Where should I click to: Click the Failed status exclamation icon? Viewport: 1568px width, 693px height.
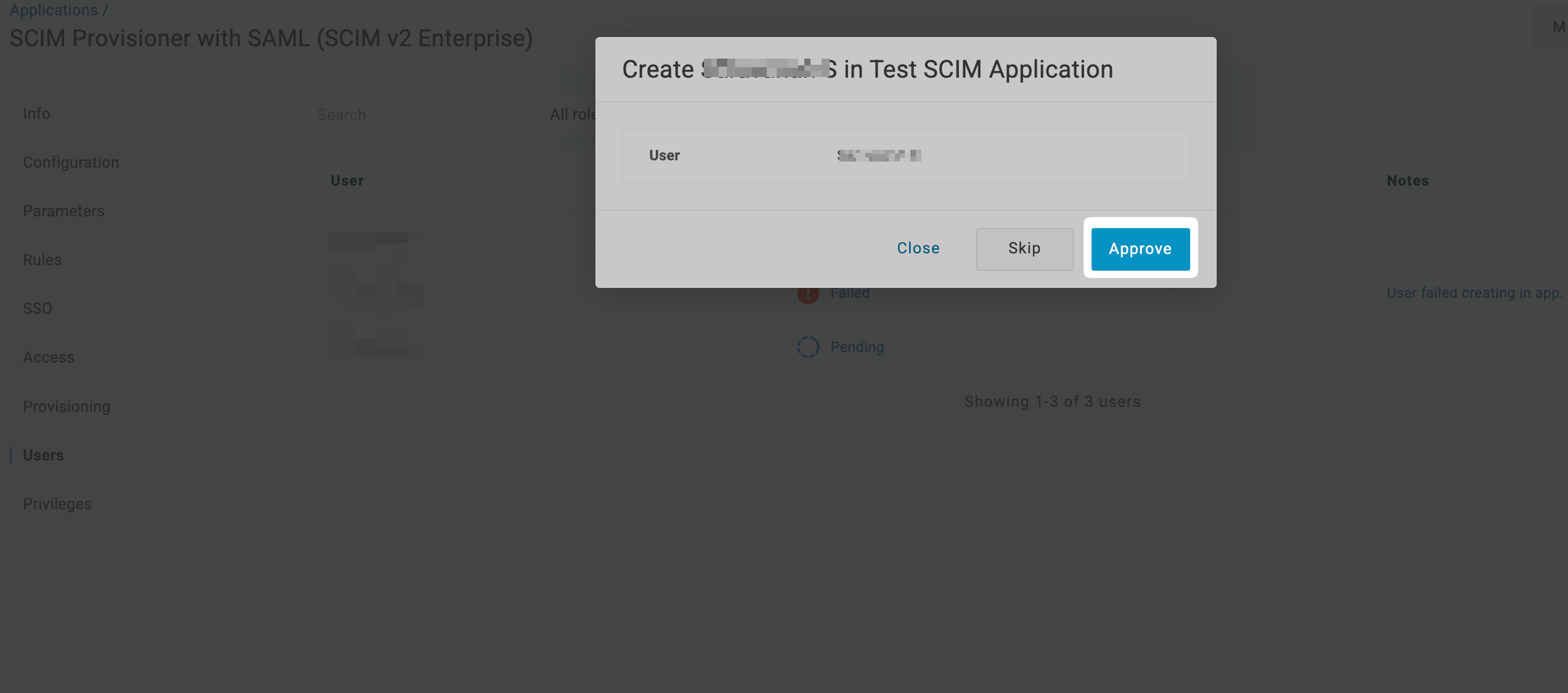tap(808, 293)
